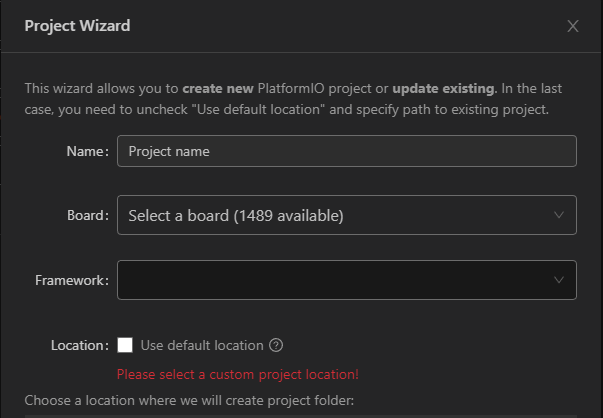This screenshot has width=603, height=418.
Task: Click the Board field chevron arrow
Action: 559,215
